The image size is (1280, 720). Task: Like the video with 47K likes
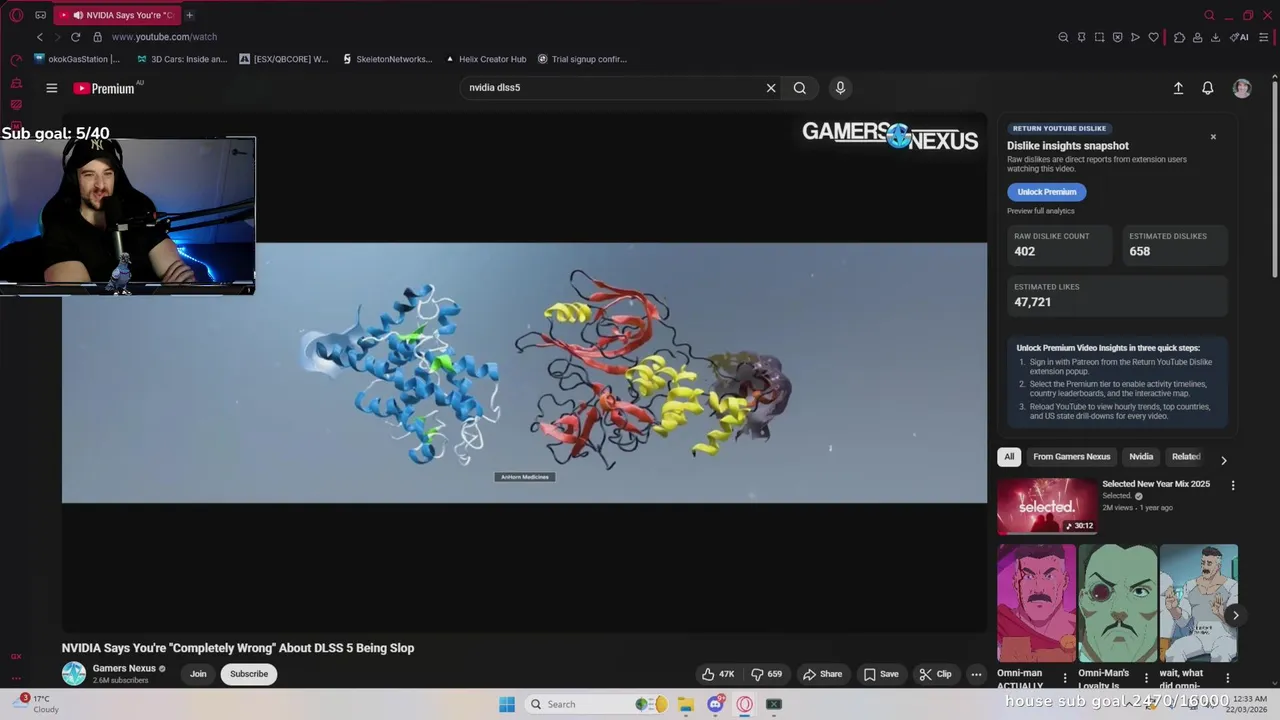(x=718, y=674)
